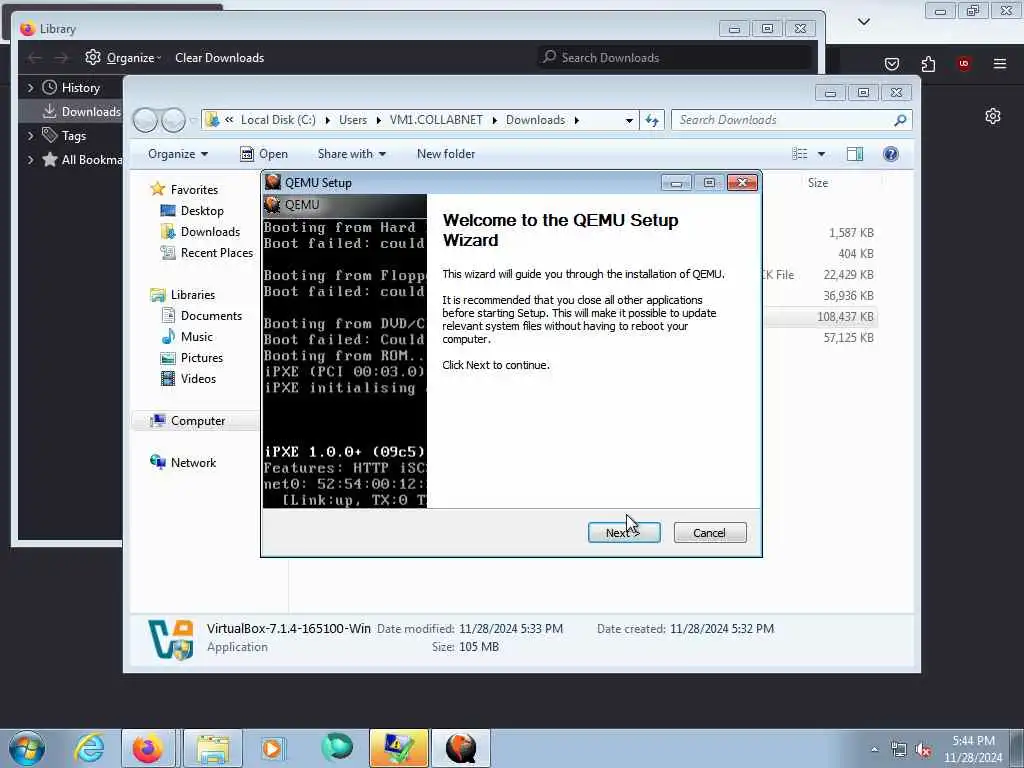1024x768 pixels.
Task: Select the History entry in Library sidebar
Action: [x=71, y=88]
